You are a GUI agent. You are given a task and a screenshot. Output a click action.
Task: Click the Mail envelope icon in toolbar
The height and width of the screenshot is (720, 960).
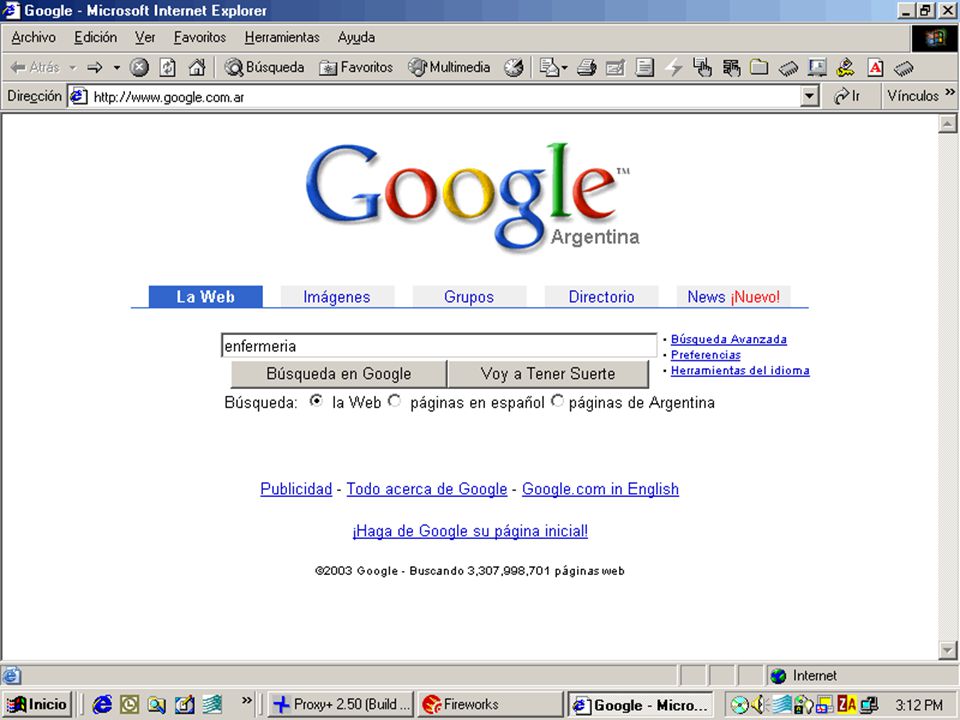pyautogui.click(x=549, y=67)
